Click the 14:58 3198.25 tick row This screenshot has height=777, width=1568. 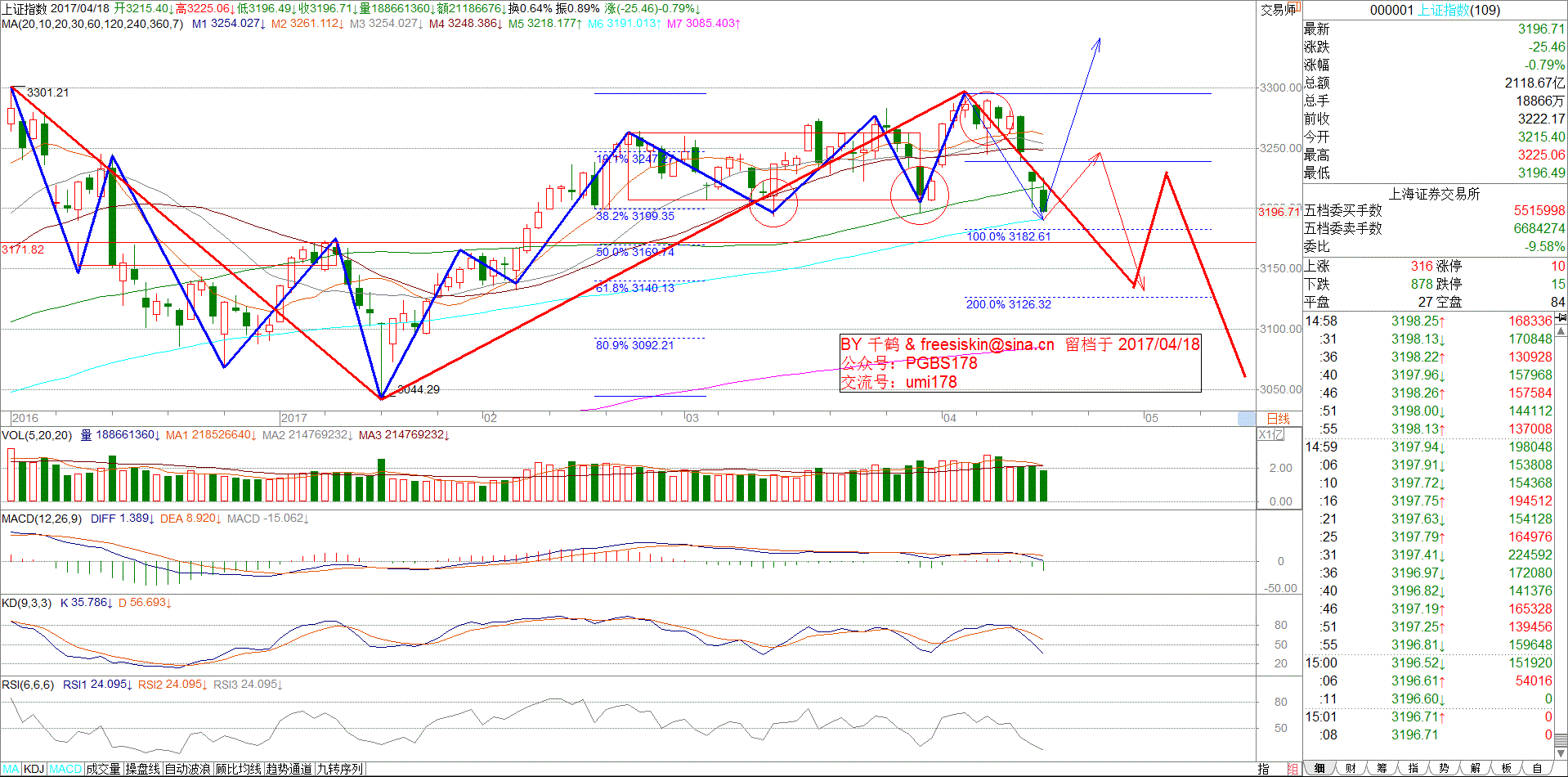point(1429,321)
